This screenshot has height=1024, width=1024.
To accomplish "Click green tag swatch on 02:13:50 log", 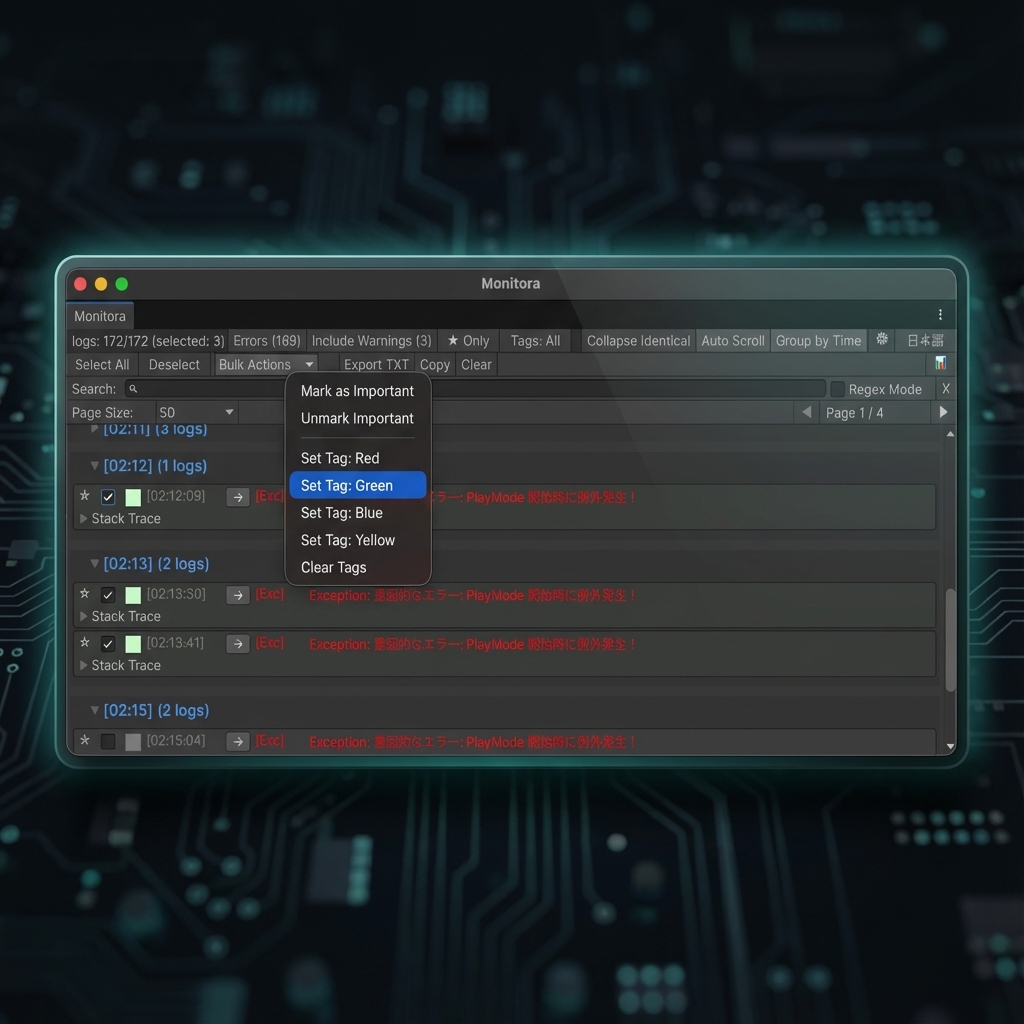I will point(133,595).
